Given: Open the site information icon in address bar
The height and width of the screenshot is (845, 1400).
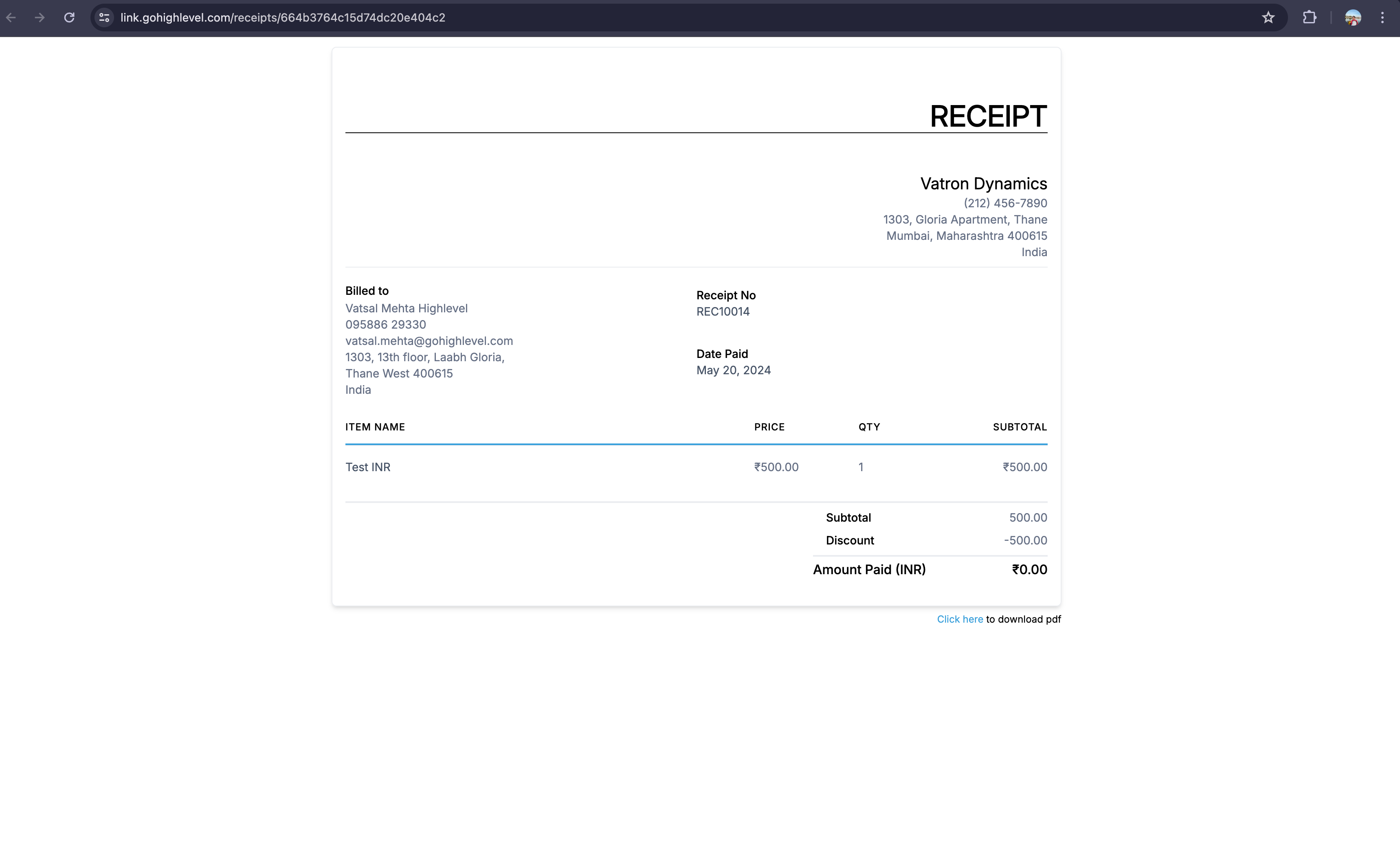Looking at the screenshot, I should tap(104, 18).
